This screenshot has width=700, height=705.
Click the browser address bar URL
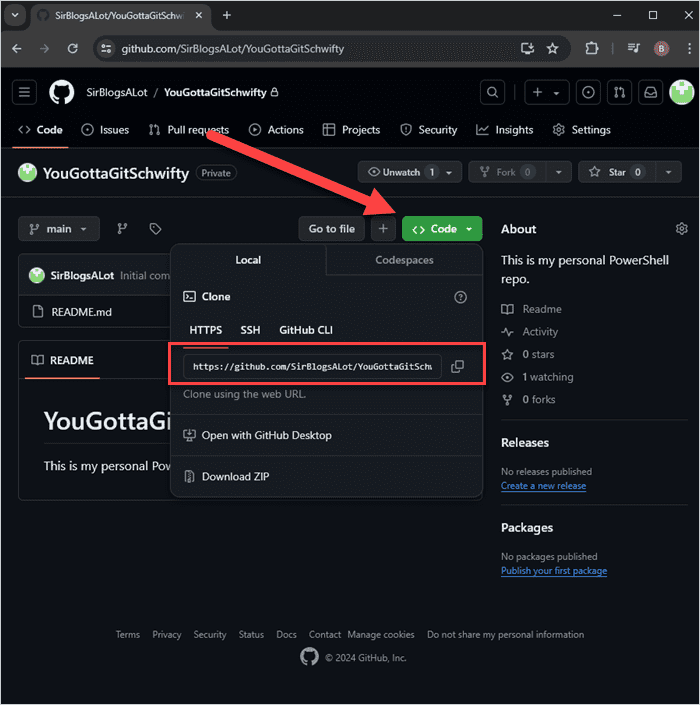232,49
